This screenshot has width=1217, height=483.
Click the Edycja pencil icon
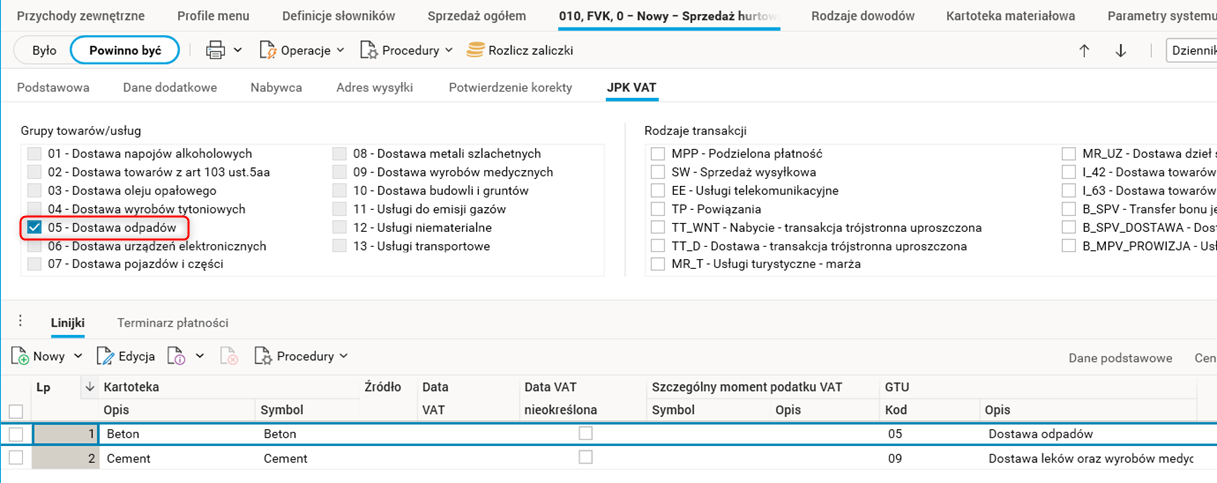(106, 356)
